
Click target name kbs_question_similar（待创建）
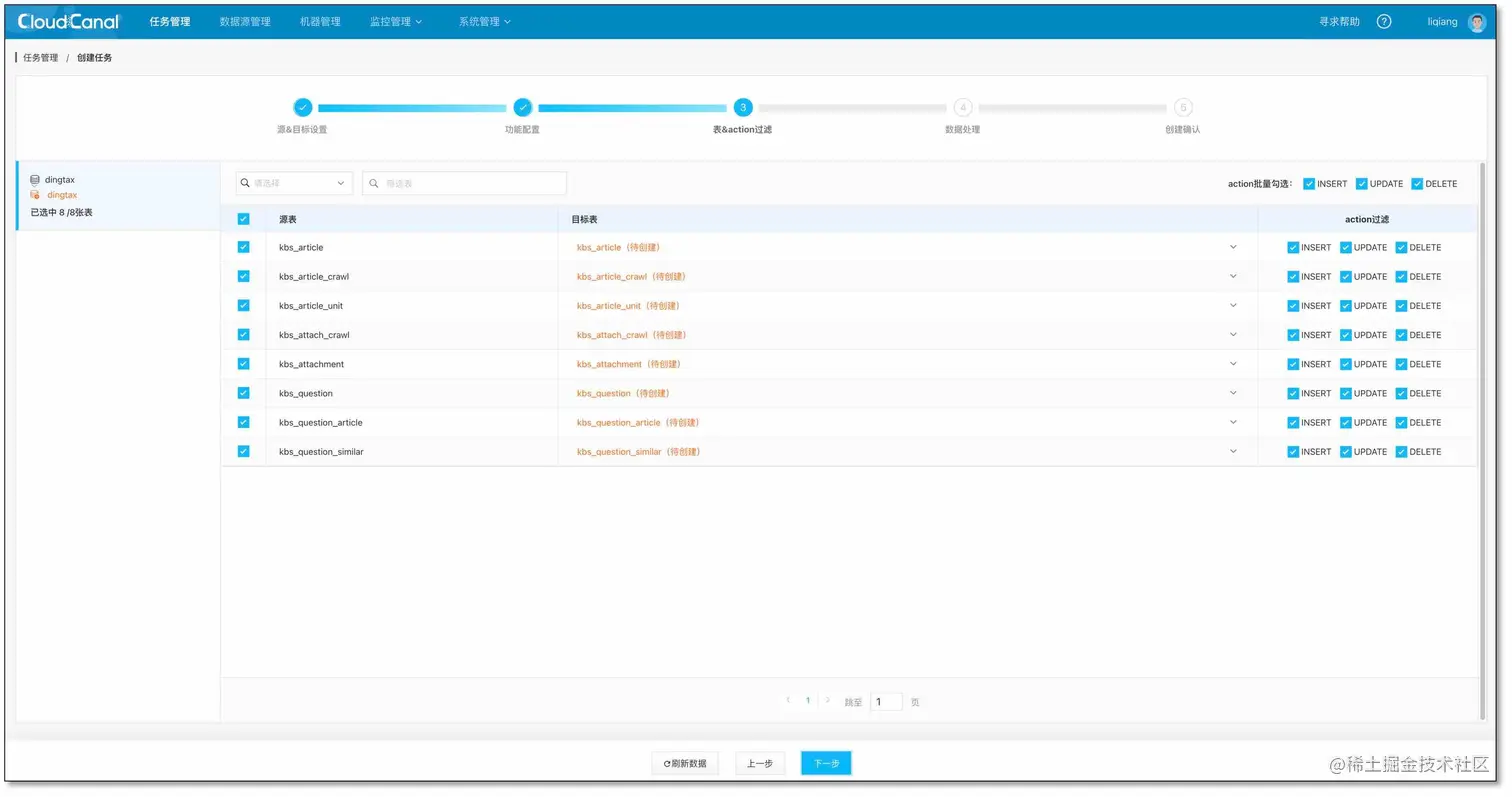point(638,452)
